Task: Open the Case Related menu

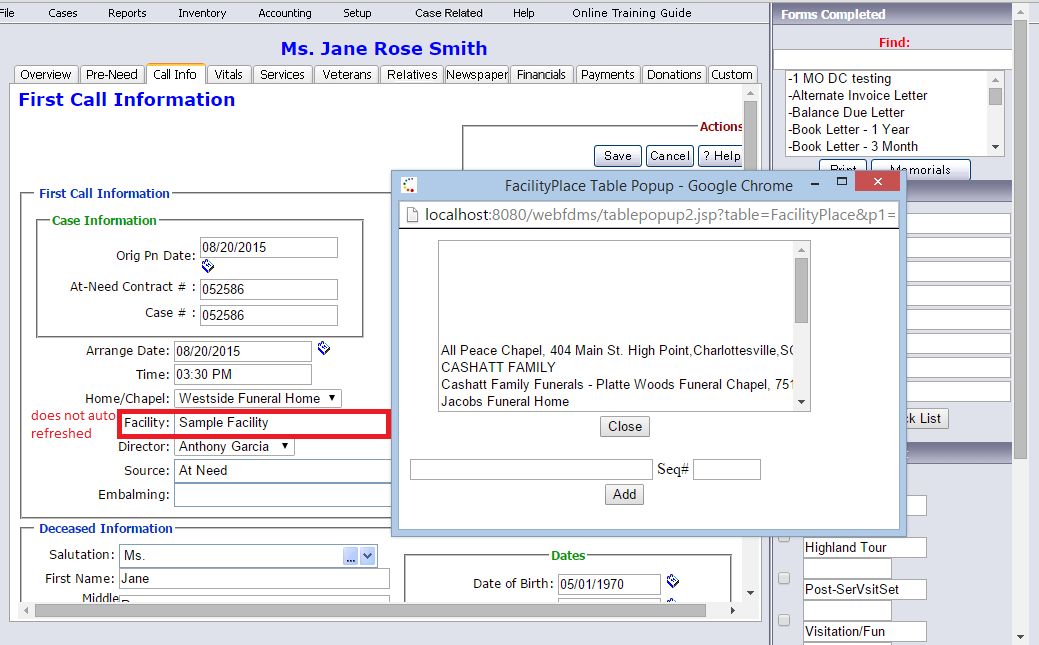Action: click(x=449, y=13)
